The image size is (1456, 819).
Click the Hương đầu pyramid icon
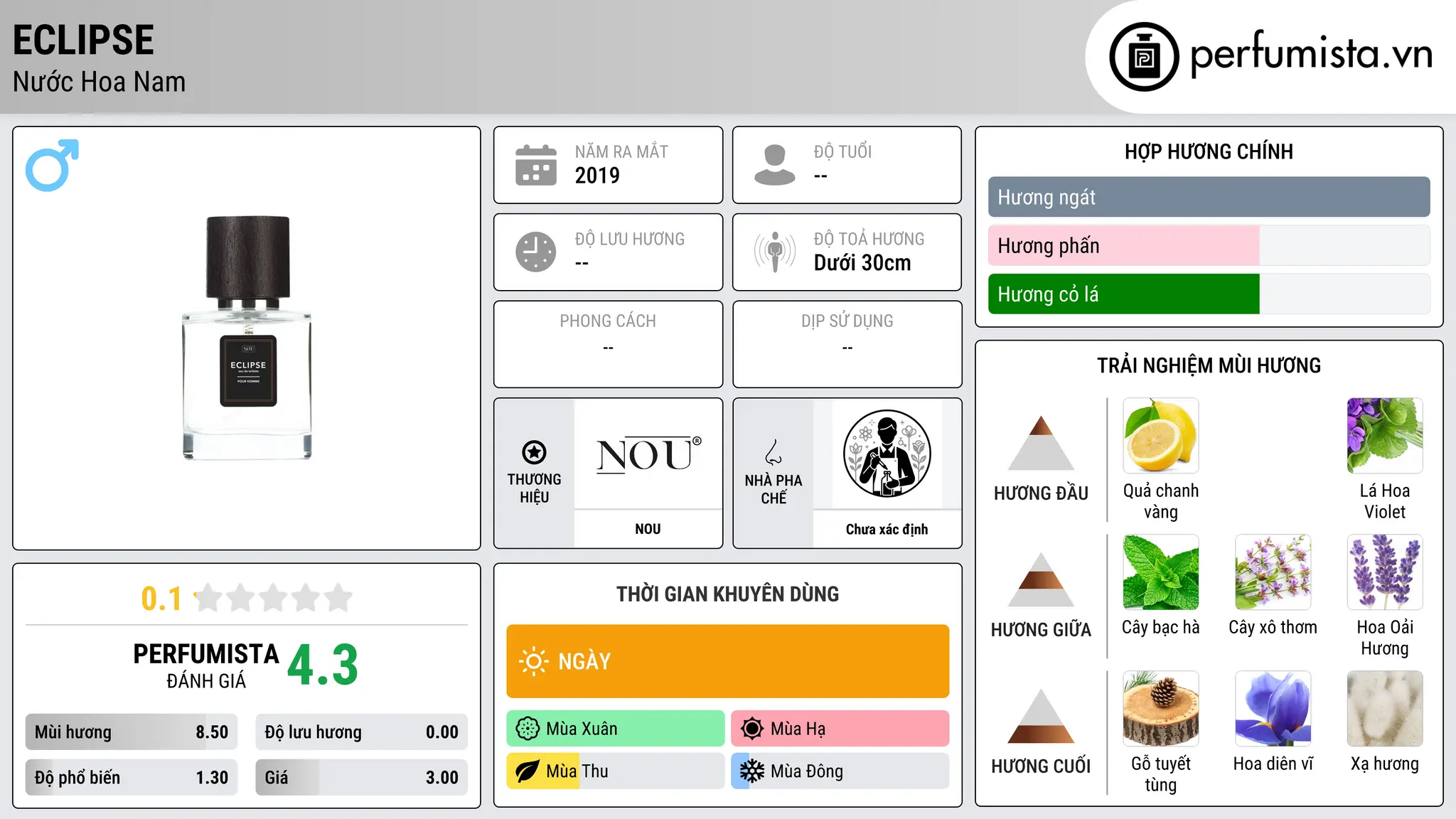click(x=1041, y=443)
